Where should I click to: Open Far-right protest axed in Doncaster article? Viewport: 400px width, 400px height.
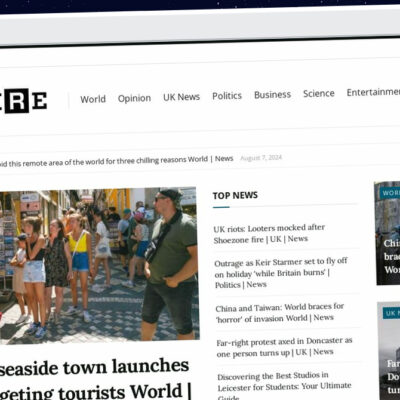coord(284,347)
